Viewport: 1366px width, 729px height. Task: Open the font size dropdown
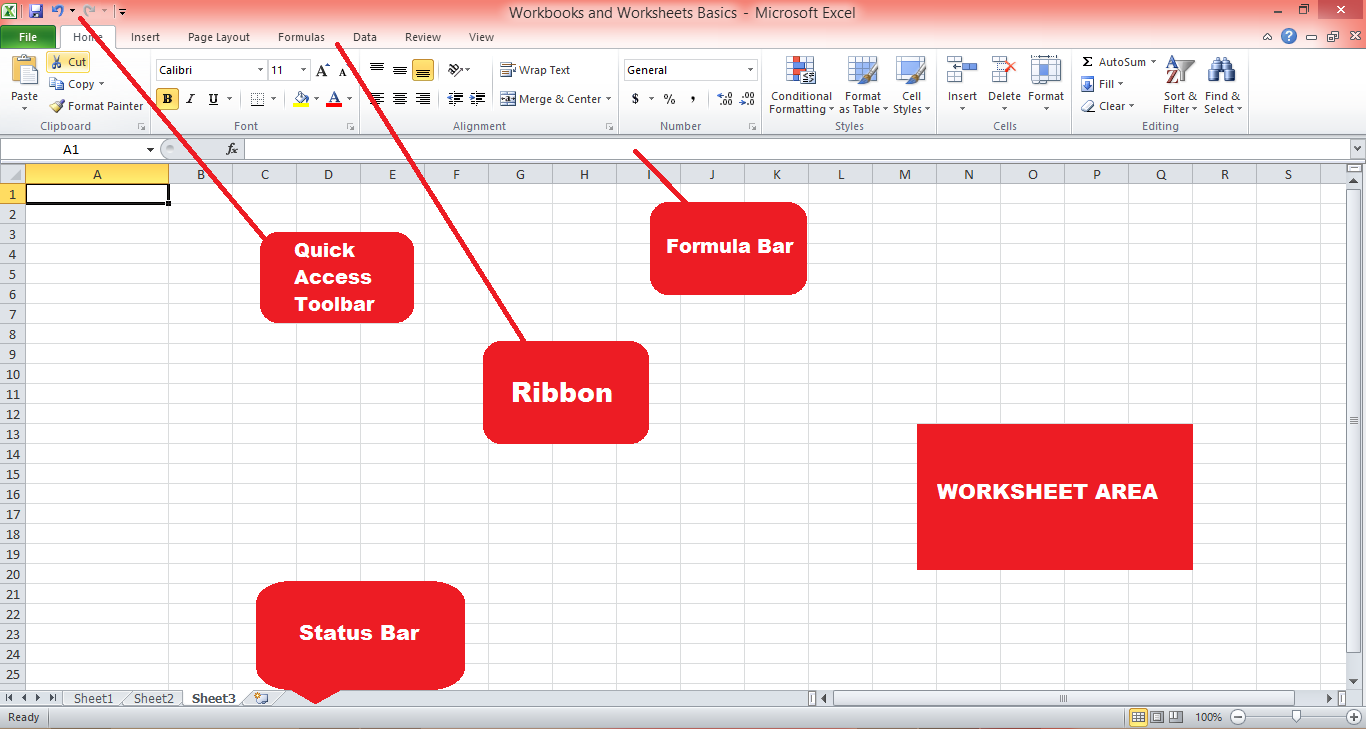pyautogui.click(x=303, y=70)
